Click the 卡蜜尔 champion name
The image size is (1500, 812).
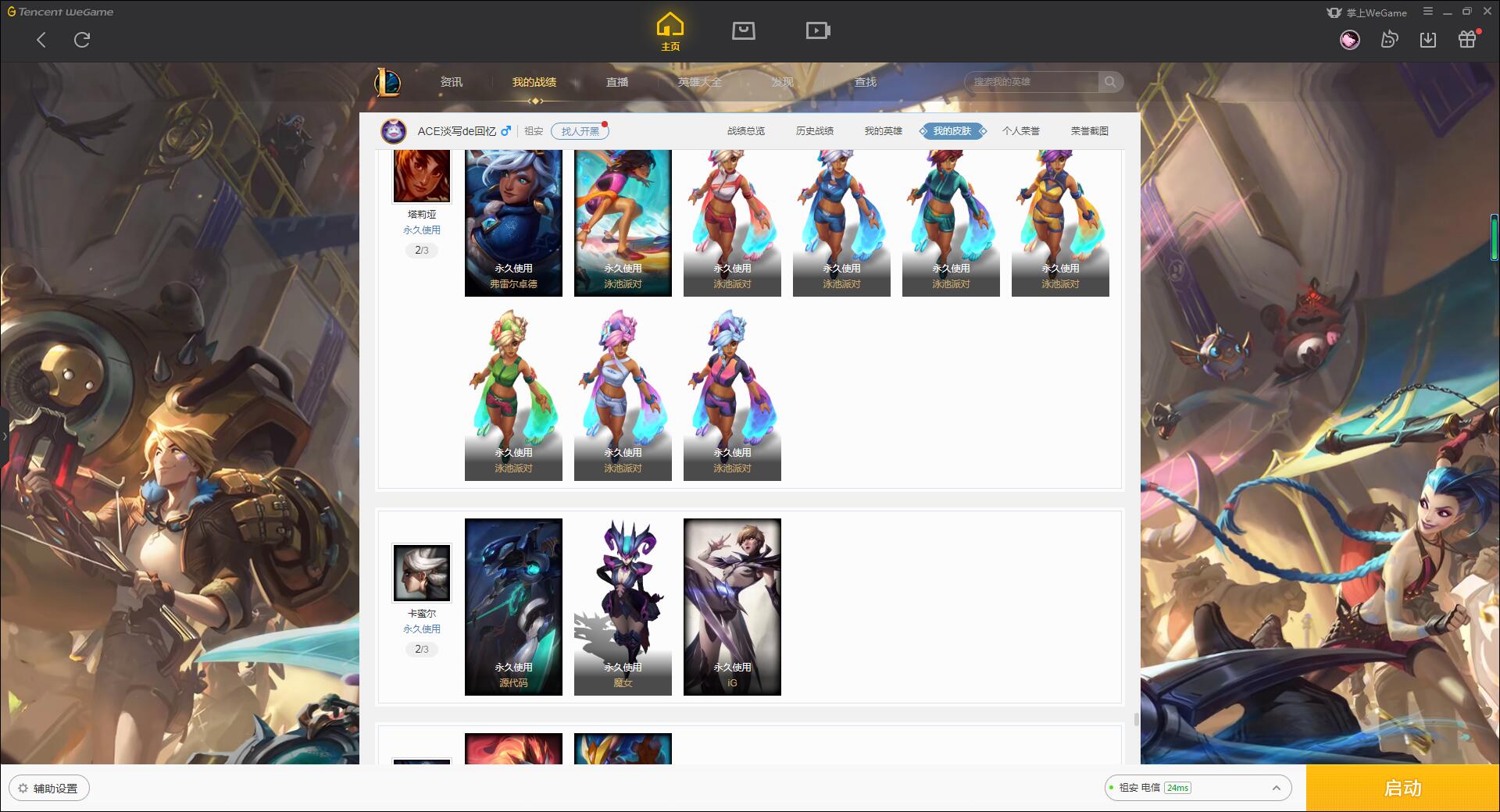422,614
